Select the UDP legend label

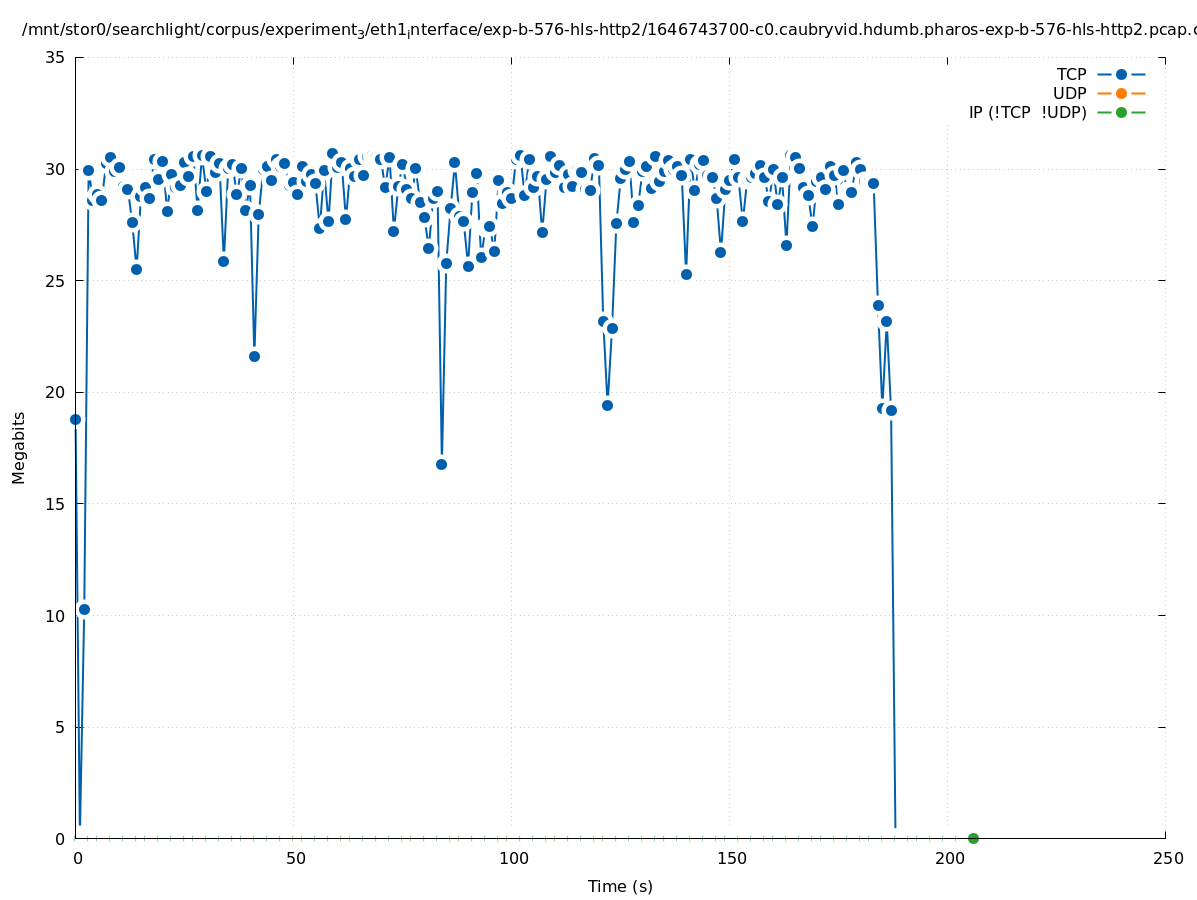pyautogui.click(x=1069, y=94)
